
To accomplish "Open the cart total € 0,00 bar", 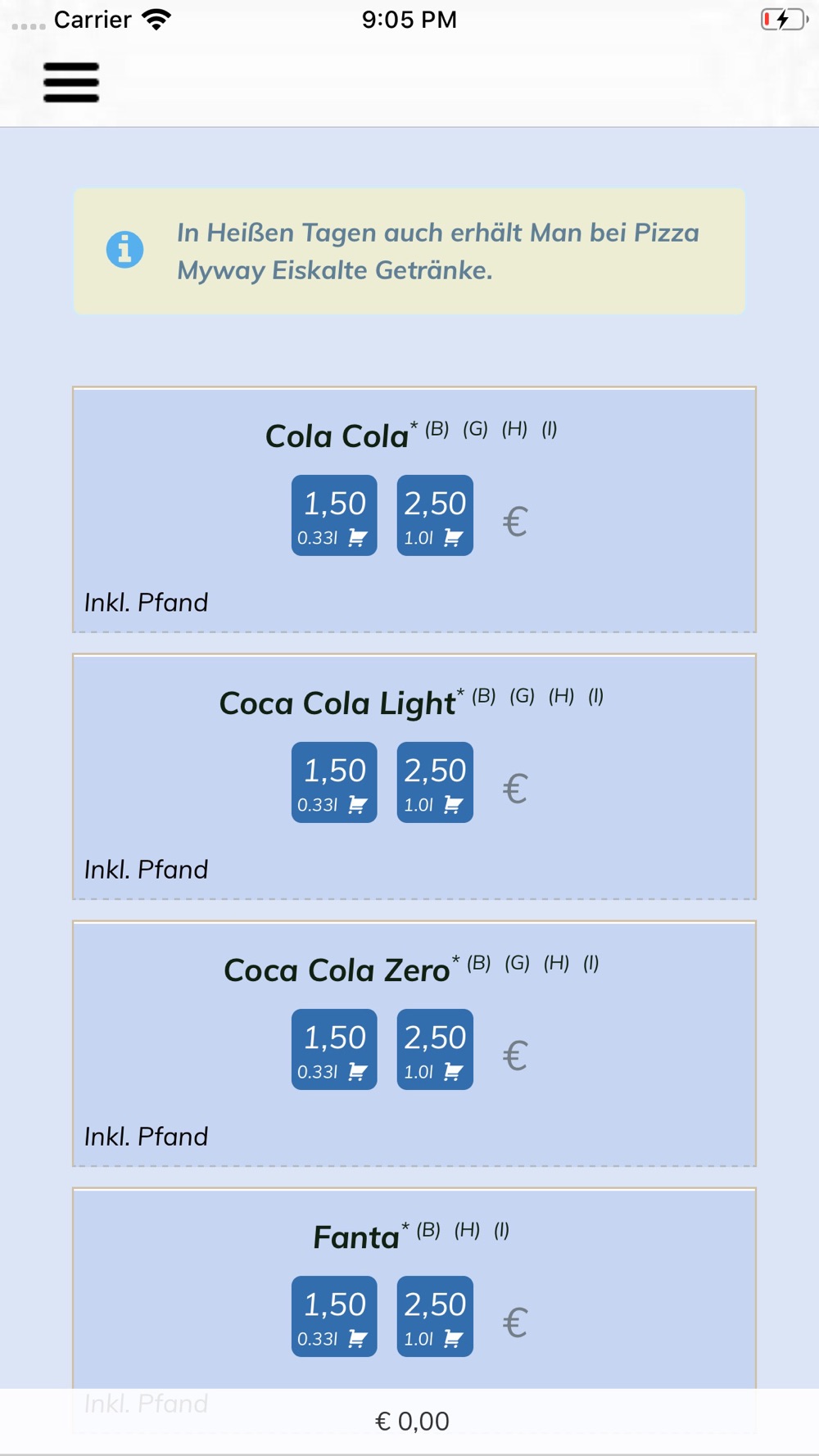I will point(409,1421).
